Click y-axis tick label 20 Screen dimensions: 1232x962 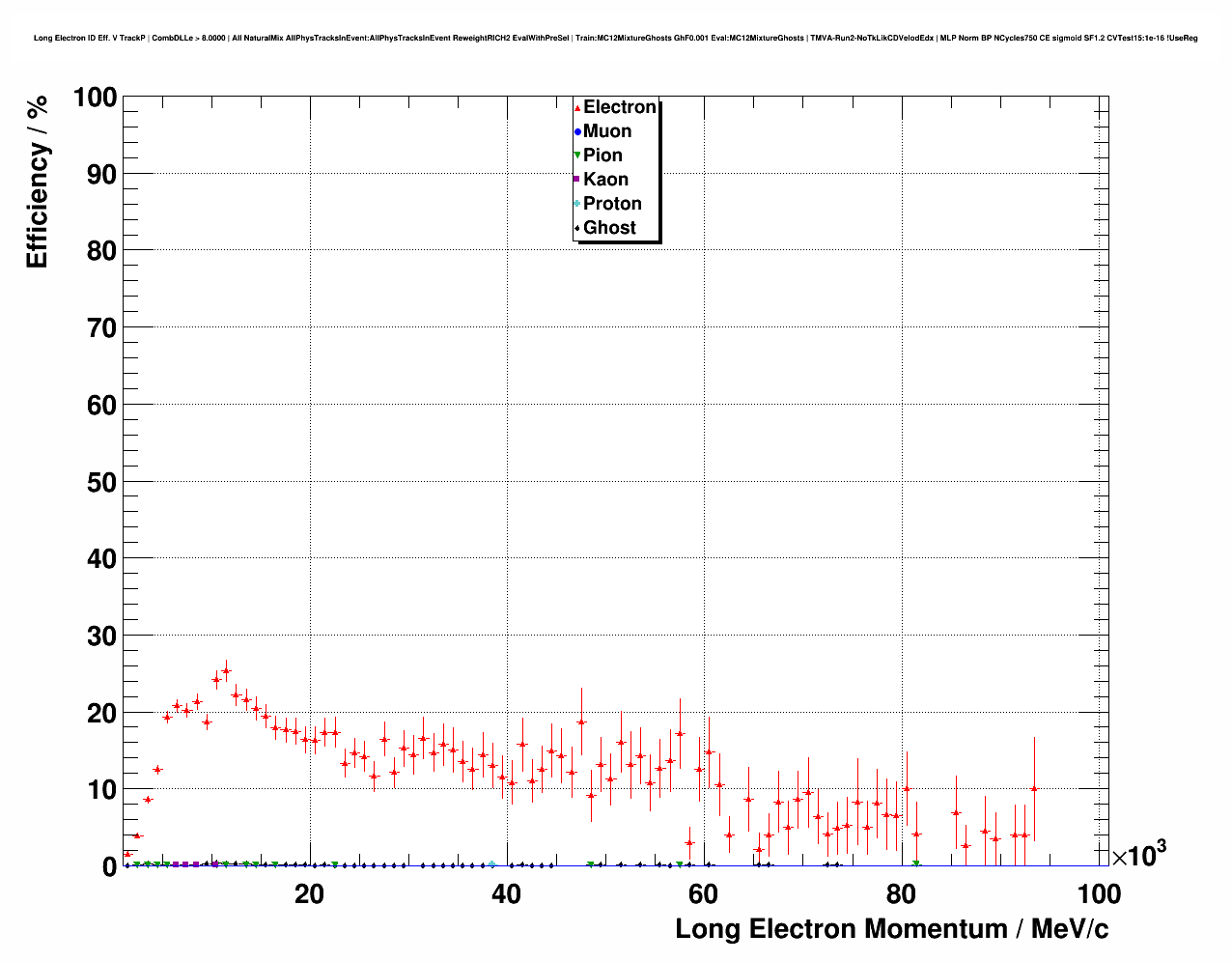tap(101, 714)
